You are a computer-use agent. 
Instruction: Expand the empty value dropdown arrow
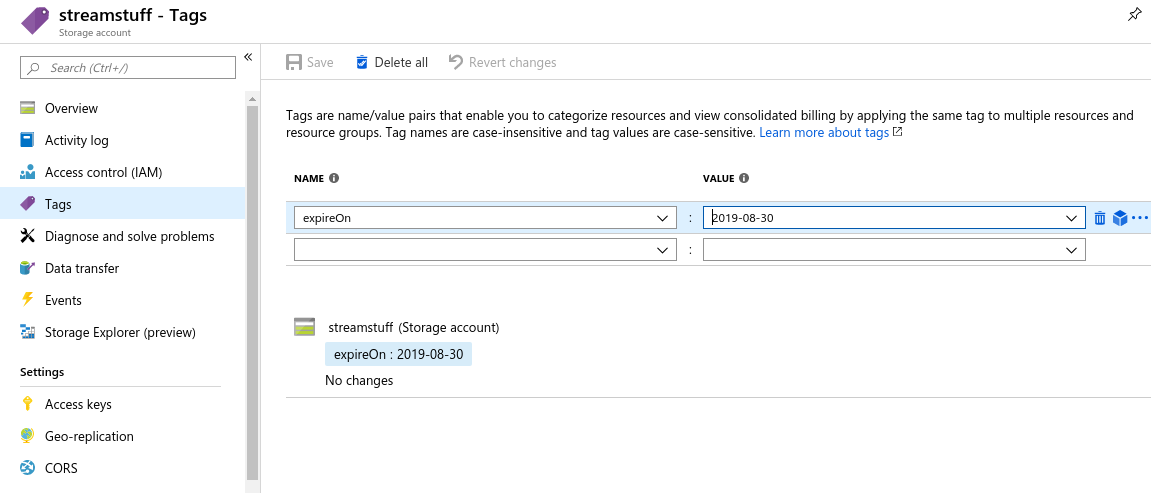pos(1071,250)
